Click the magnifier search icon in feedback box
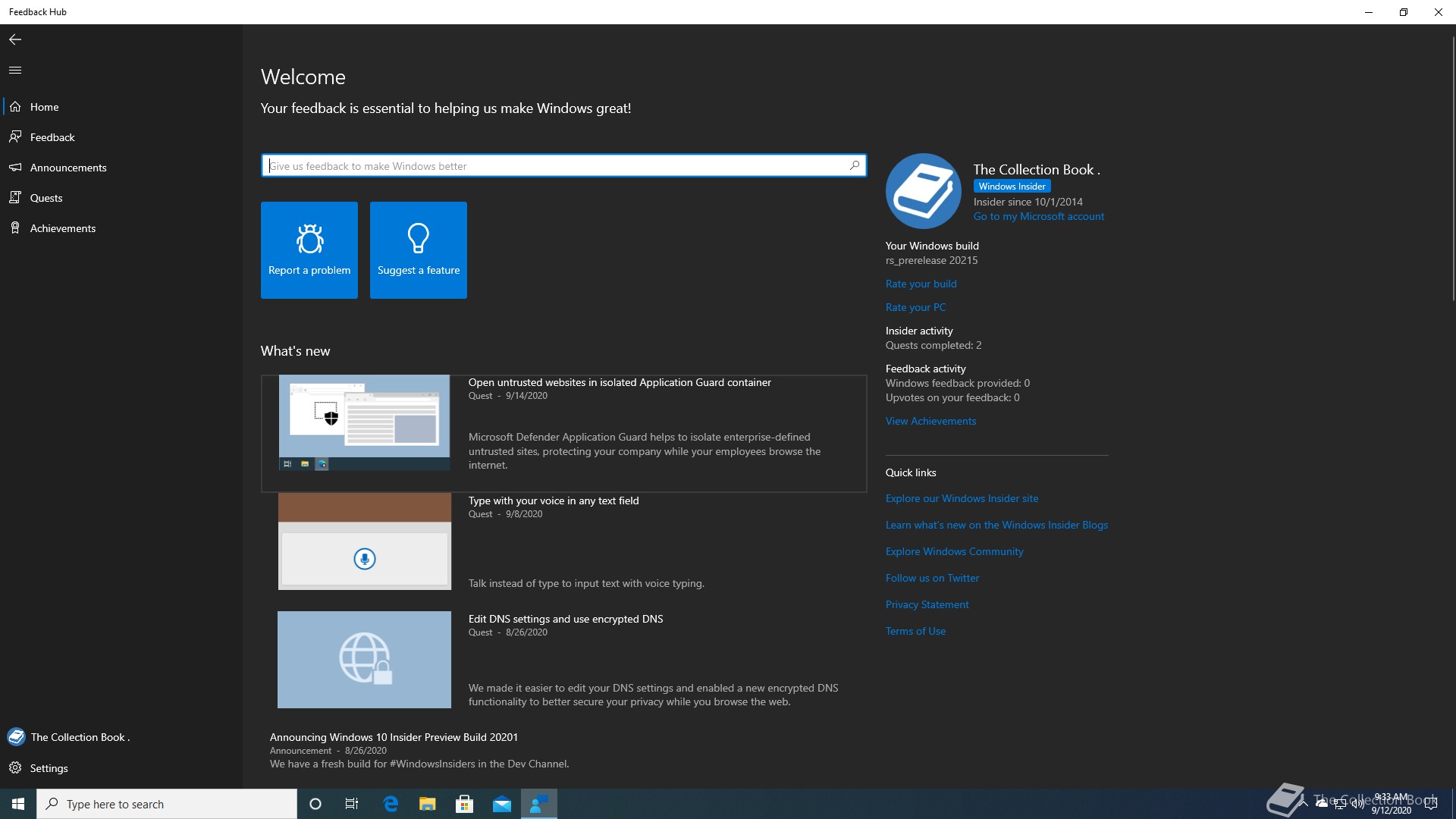1456x819 pixels. click(x=855, y=165)
